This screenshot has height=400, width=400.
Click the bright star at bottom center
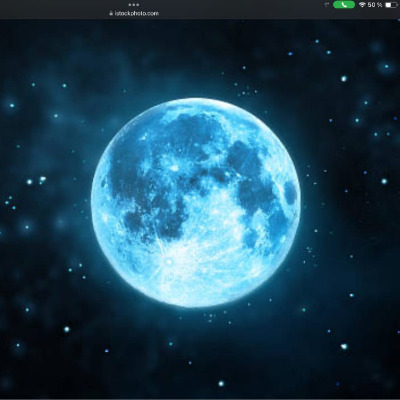click(221, 383)
